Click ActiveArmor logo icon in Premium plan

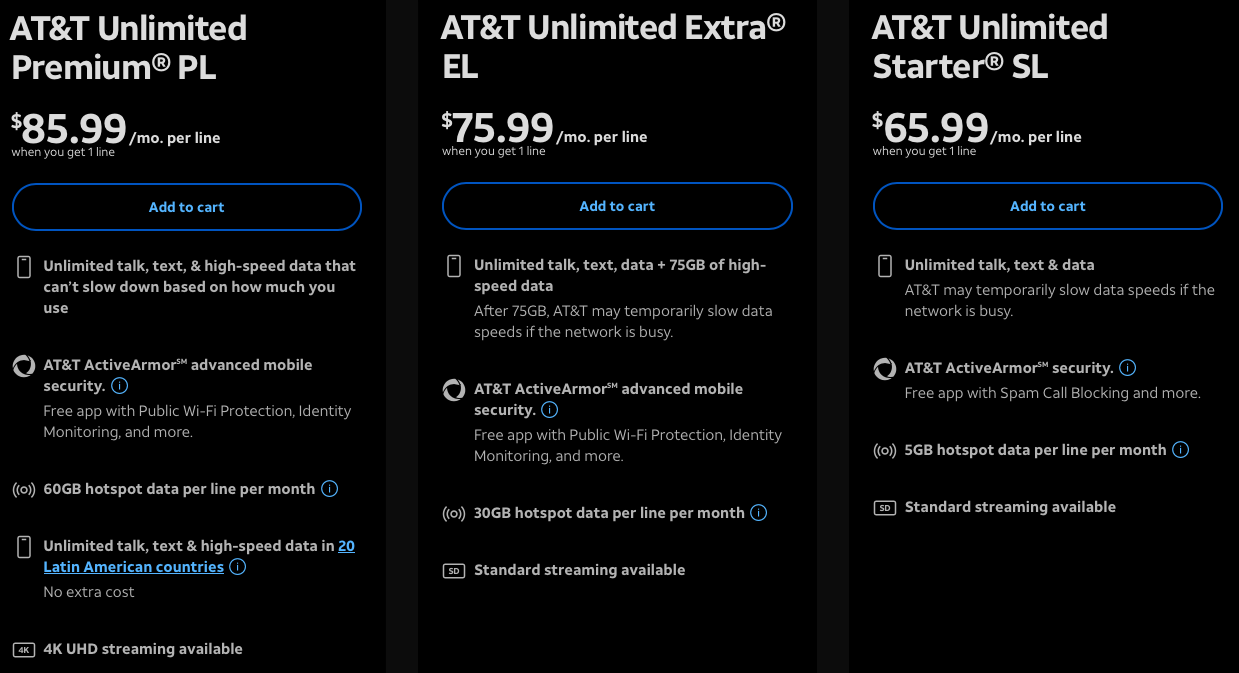pyautogui.click(x=24, y=366)
